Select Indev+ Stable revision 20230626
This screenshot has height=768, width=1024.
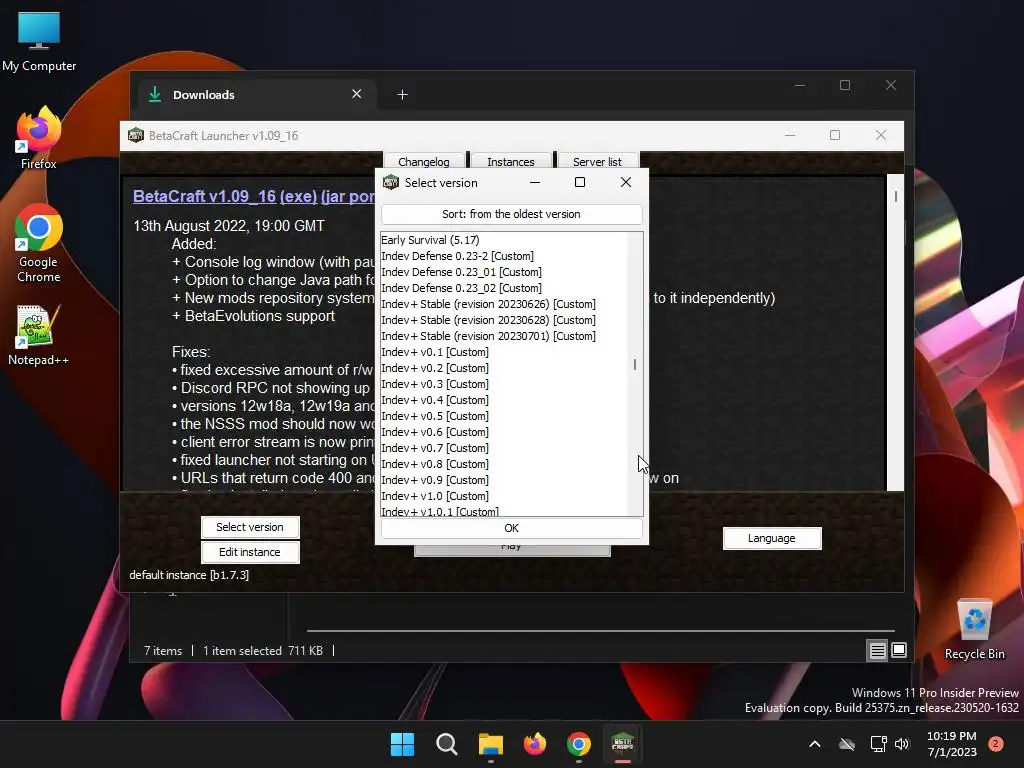pyautogui.click(x=504, y=304)
